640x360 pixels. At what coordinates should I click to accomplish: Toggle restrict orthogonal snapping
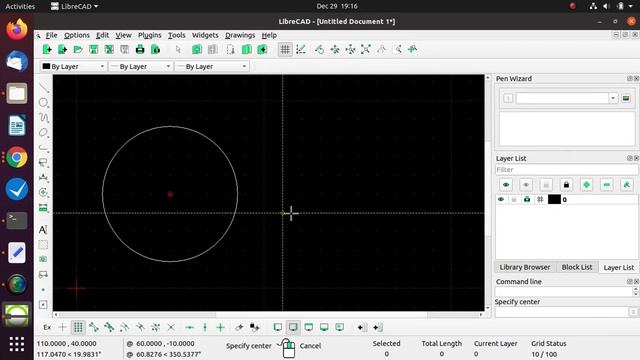(220, 327)
